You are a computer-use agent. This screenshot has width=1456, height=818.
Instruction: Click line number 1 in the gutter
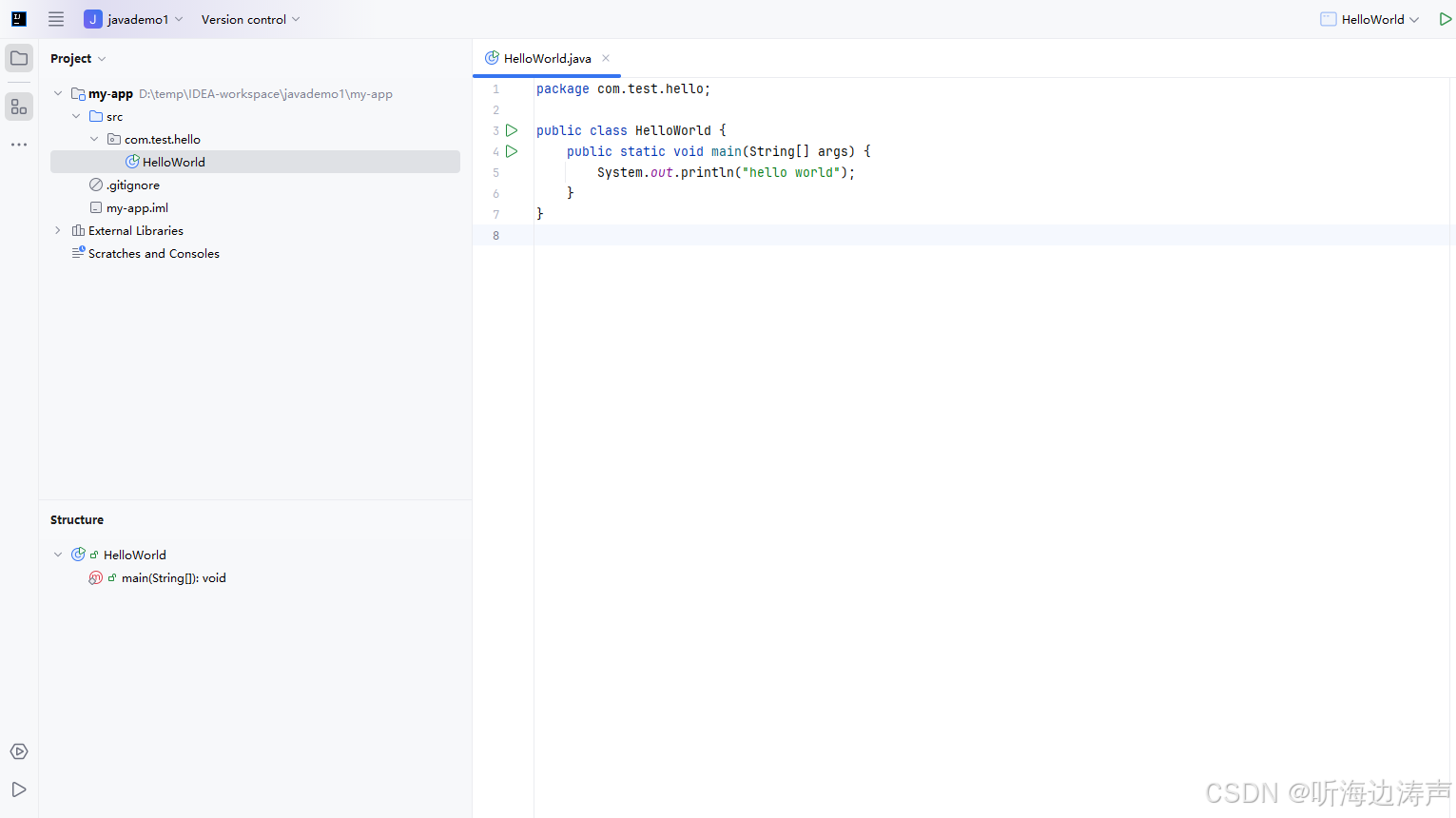click(495, 89)
